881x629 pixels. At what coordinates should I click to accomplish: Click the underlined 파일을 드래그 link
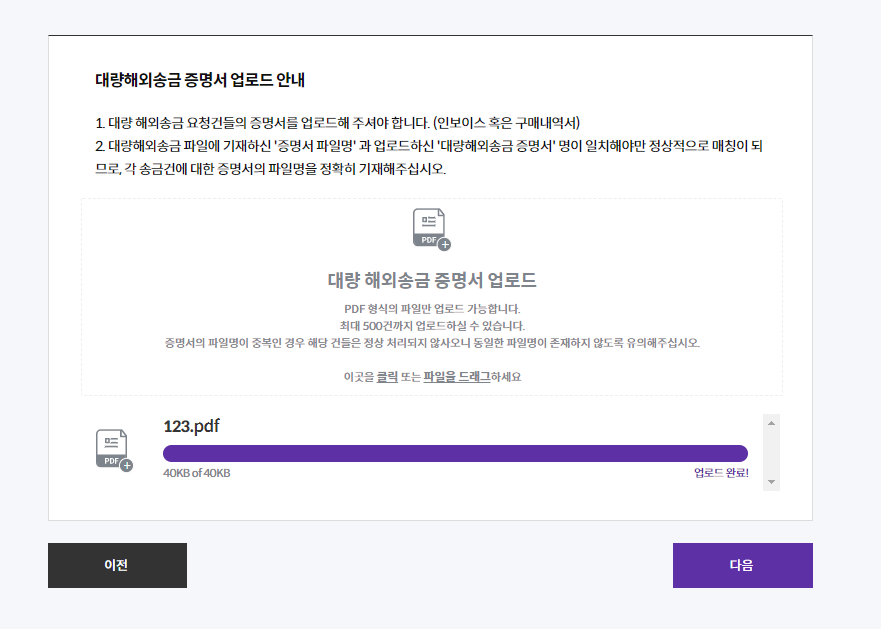[x=457, y=377]
